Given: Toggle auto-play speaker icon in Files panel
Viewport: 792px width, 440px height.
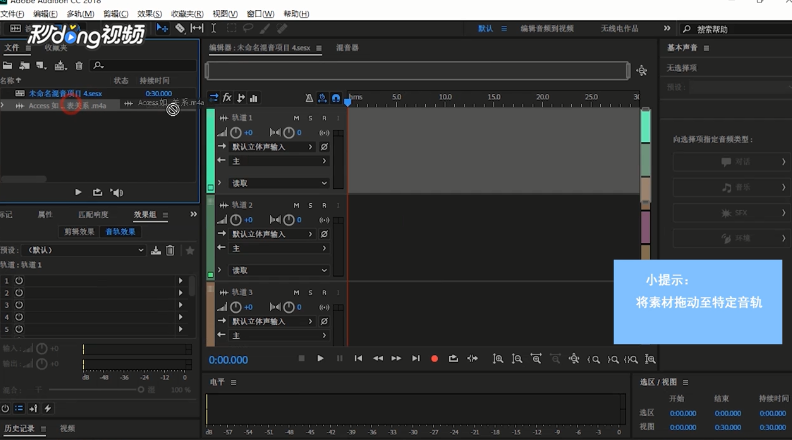Looking at the screenshot, I should (117, 192).
